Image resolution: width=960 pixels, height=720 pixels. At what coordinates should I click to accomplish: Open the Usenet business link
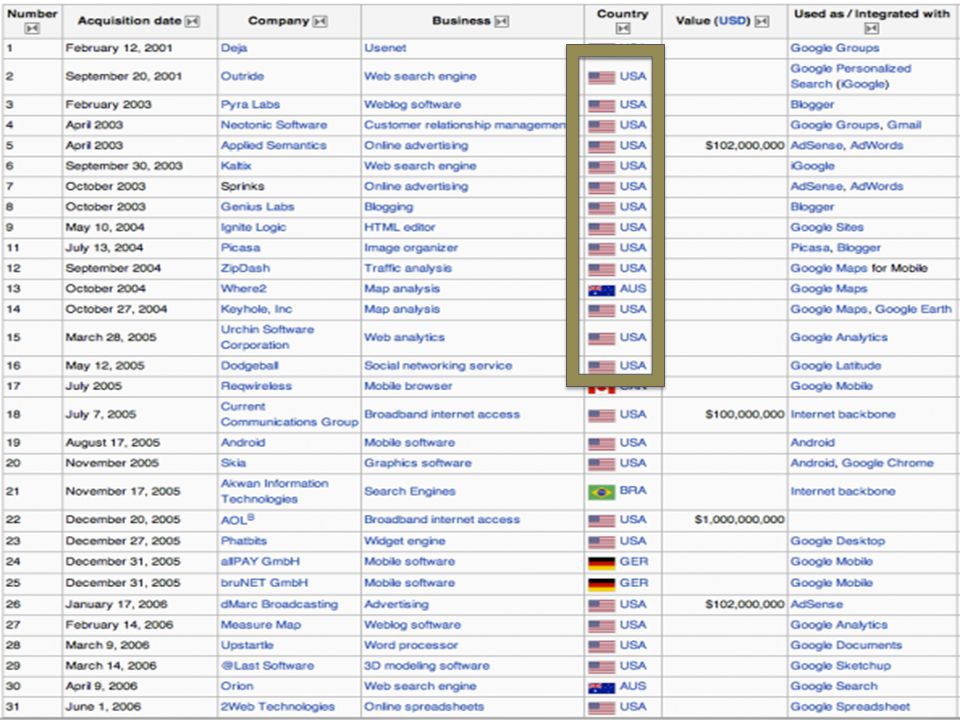coord(385,48)
